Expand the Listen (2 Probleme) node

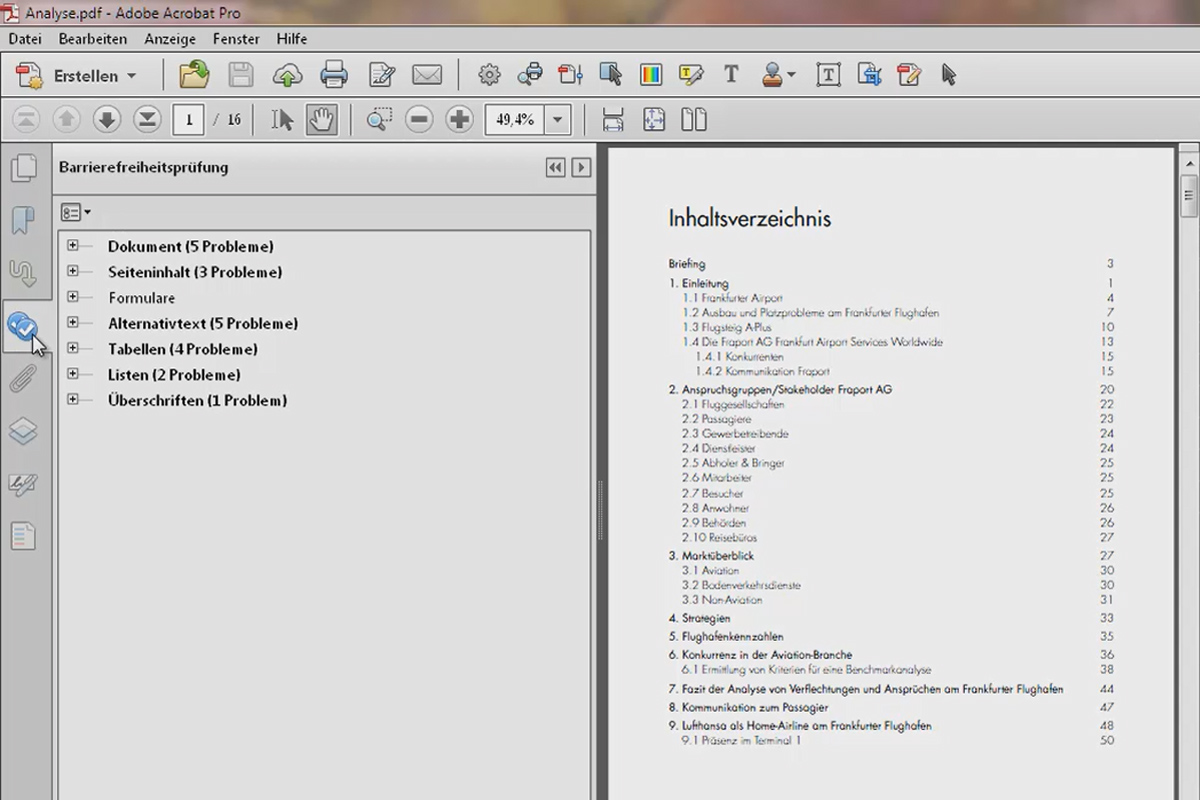click(73, 374)
